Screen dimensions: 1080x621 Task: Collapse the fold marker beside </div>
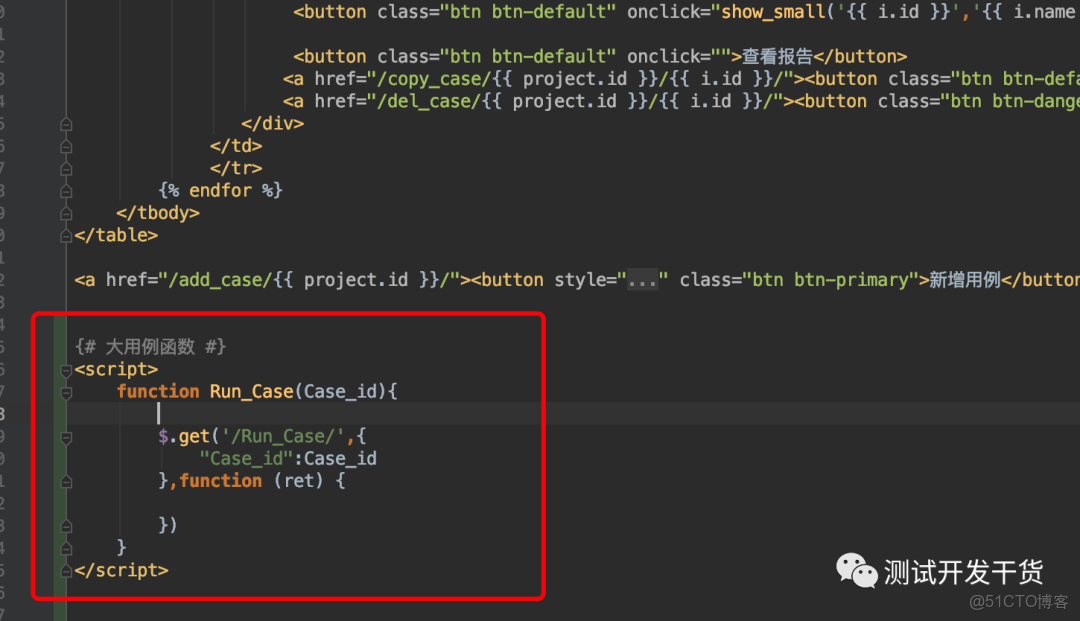coord(66,124)
